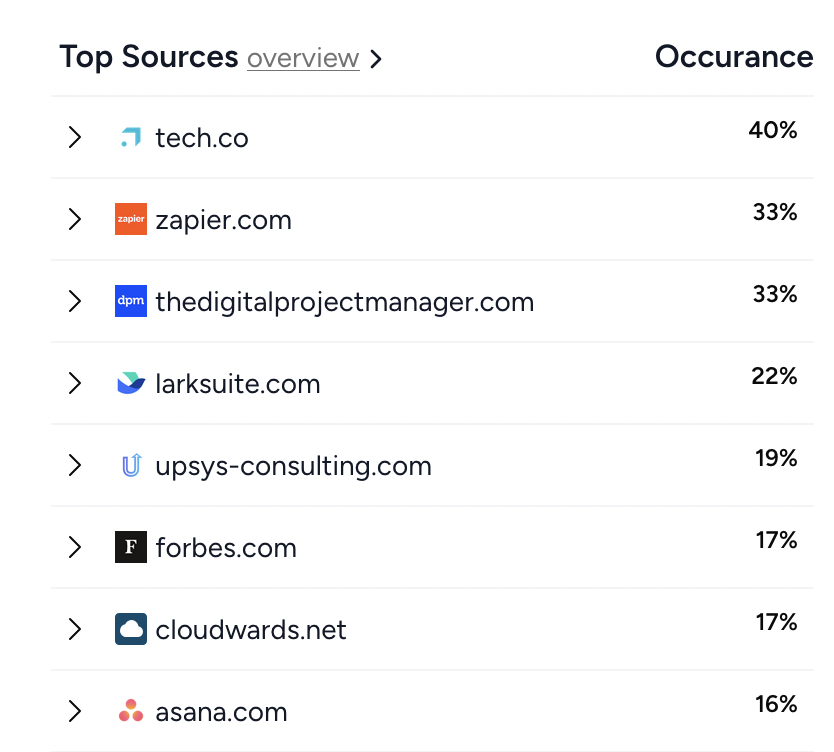The height and width of the screenshot is (752, 834).
Task: Click the Larksuite bird logo icon
Action: click(131, 383)
